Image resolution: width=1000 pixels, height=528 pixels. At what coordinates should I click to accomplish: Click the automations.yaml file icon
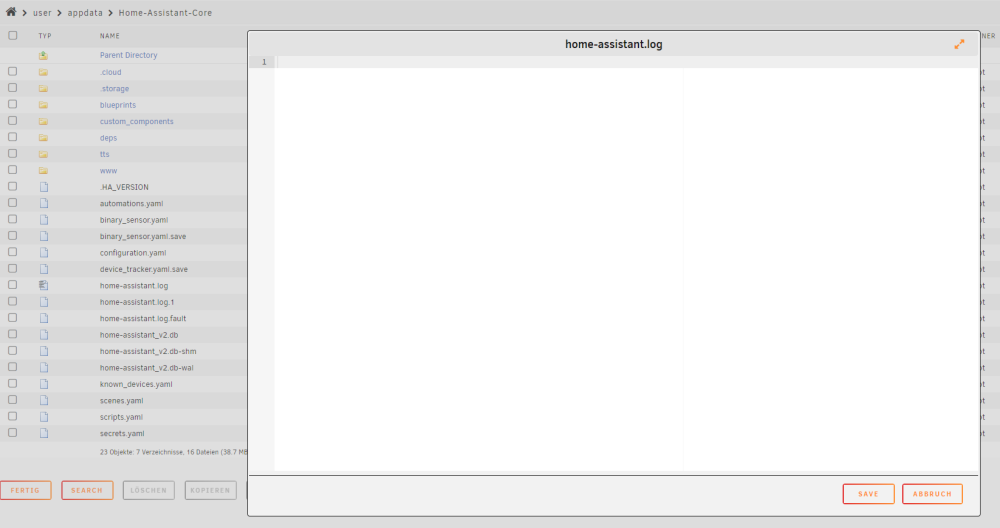tap(44, 203)
